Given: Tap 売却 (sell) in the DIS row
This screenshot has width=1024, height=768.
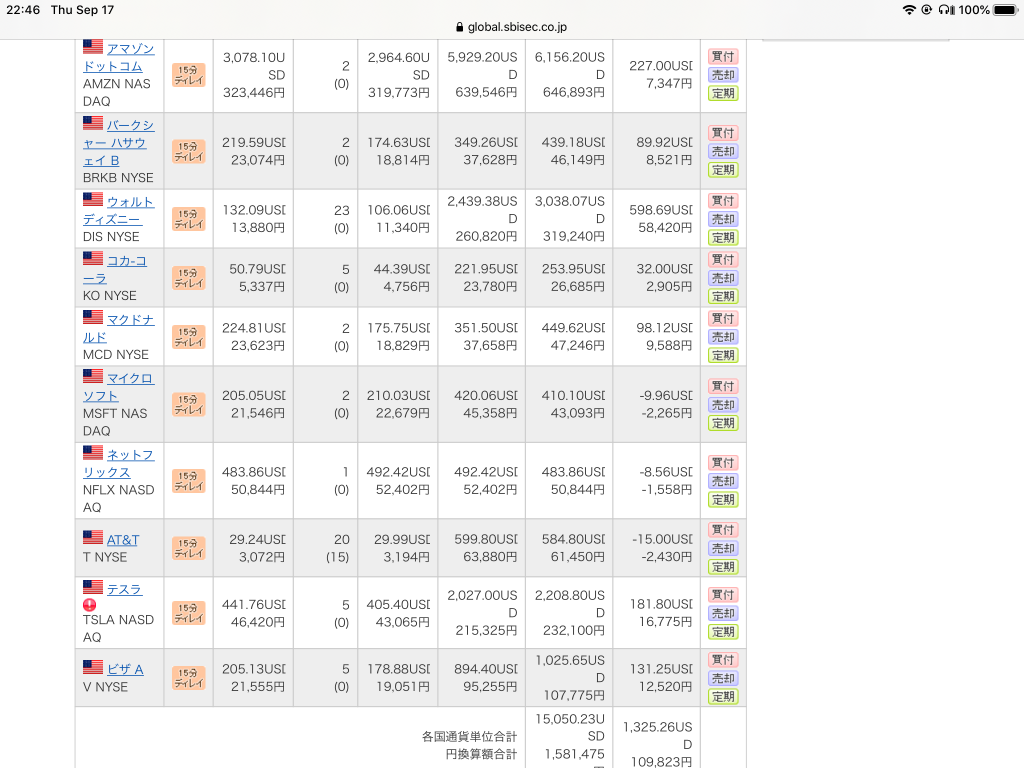Looking at the screenshot, I should tap(723, 219).
